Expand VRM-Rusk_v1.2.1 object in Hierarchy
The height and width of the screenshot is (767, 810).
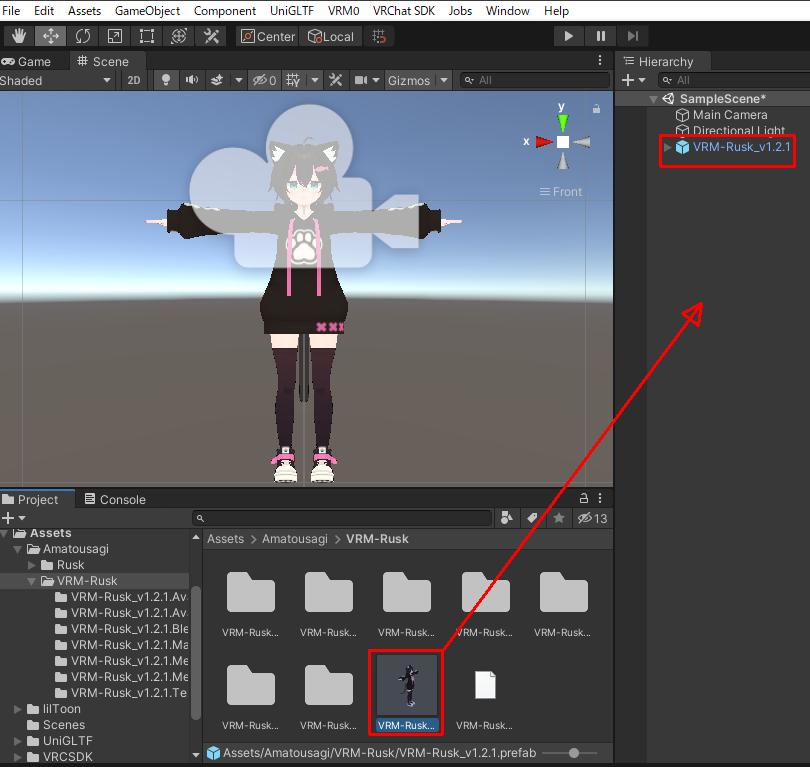pos(667,147)
